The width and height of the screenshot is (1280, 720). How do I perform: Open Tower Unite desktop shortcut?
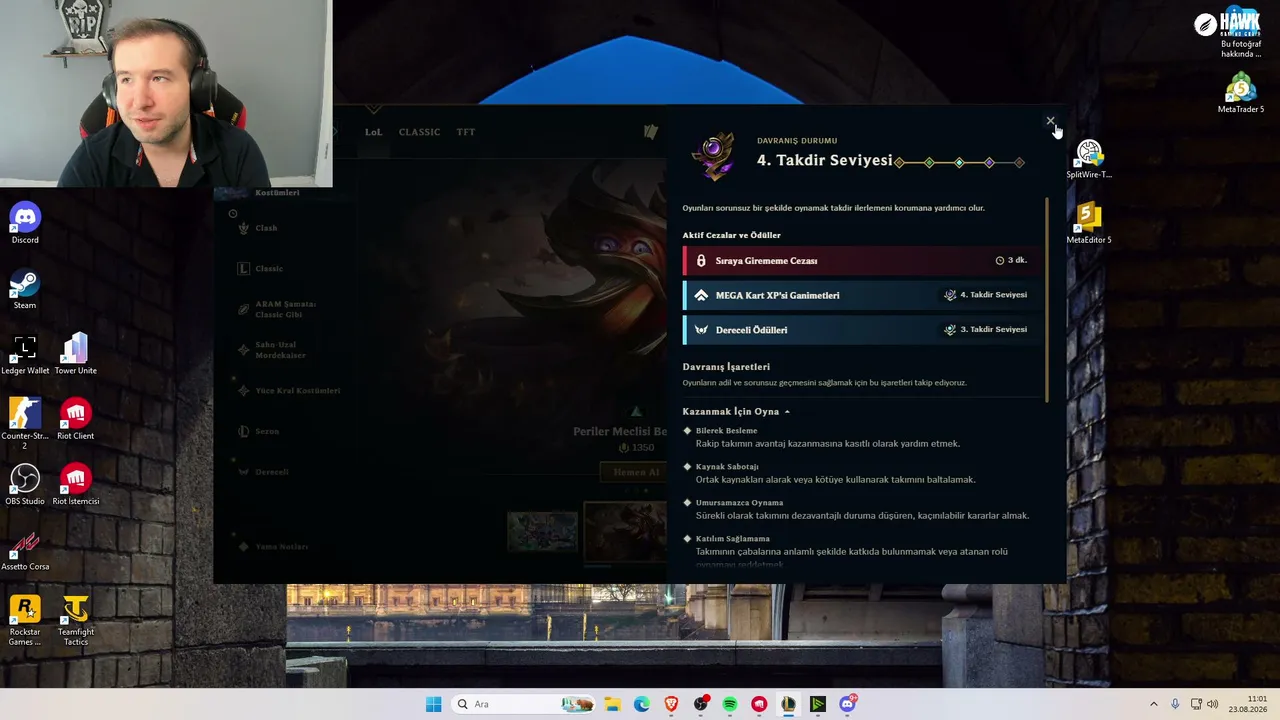click(x=75, y=354)
